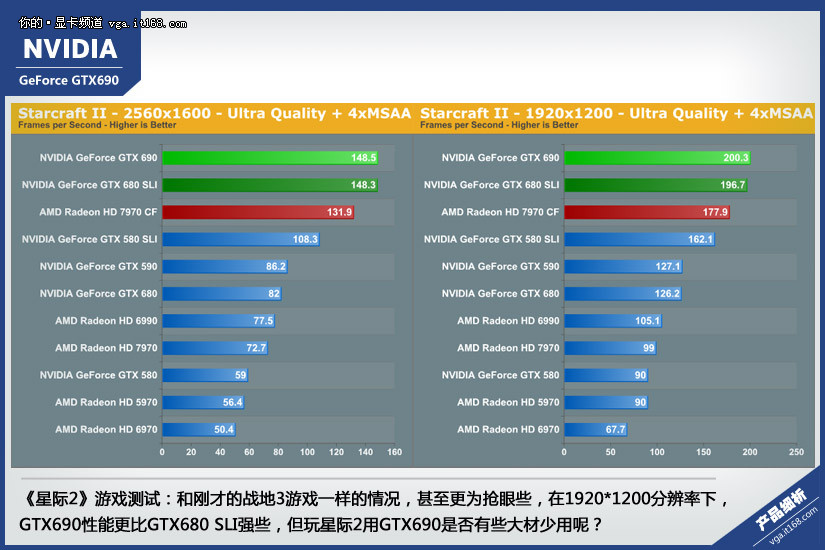Screen dimensions: 825x550
Task: Click the left chart's NVIDIA GeForce GTX 590 label
Action: pos(98,266)
